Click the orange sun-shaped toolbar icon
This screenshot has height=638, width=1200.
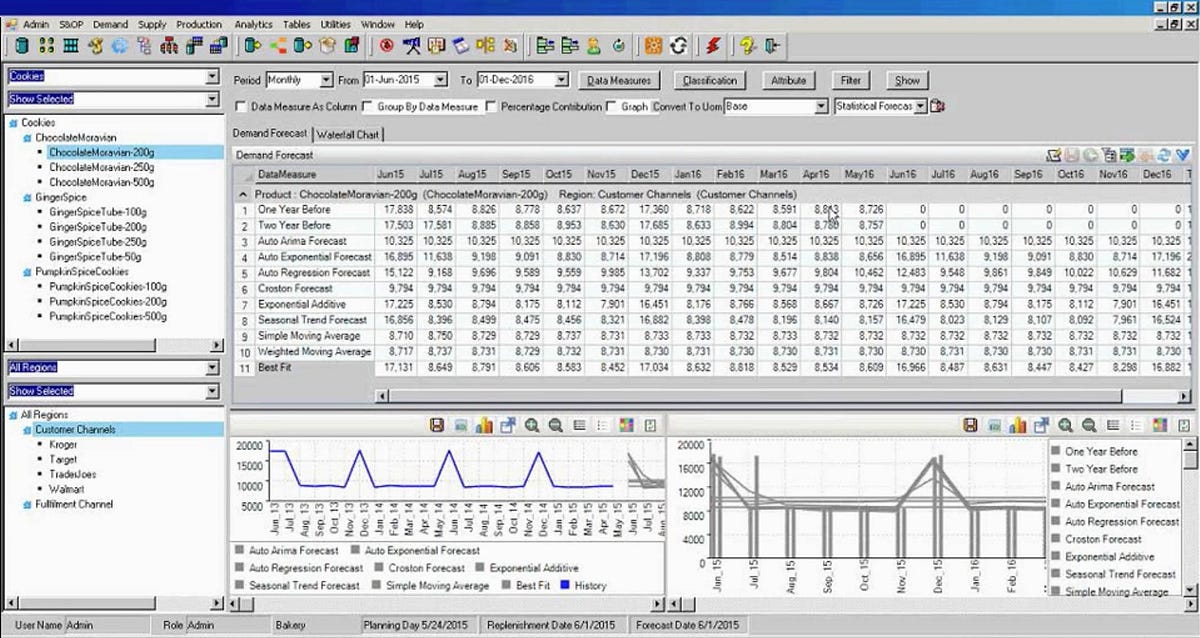coord(653,46)
